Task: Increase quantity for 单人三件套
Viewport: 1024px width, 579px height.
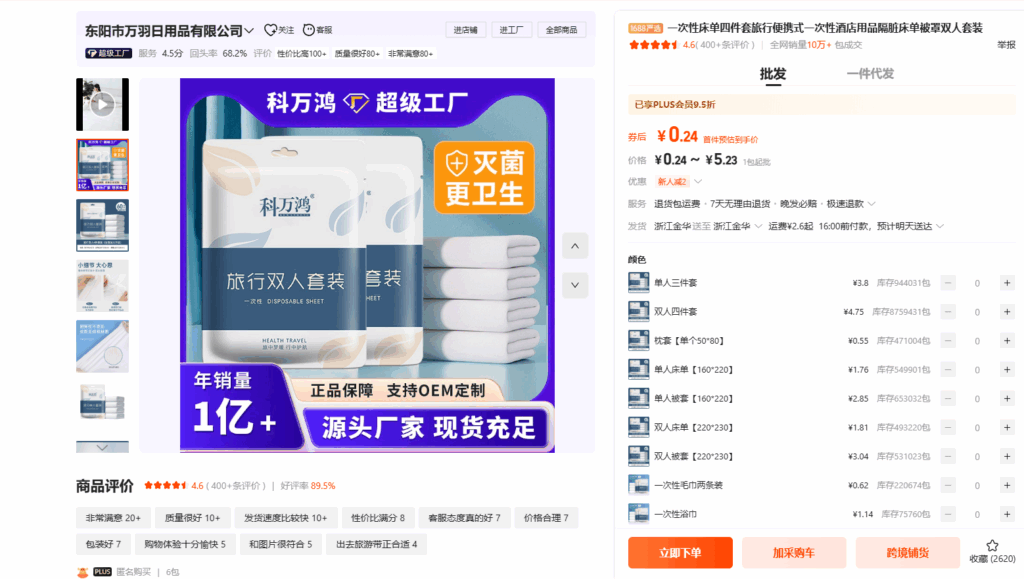Action: tap(1006, 283)
